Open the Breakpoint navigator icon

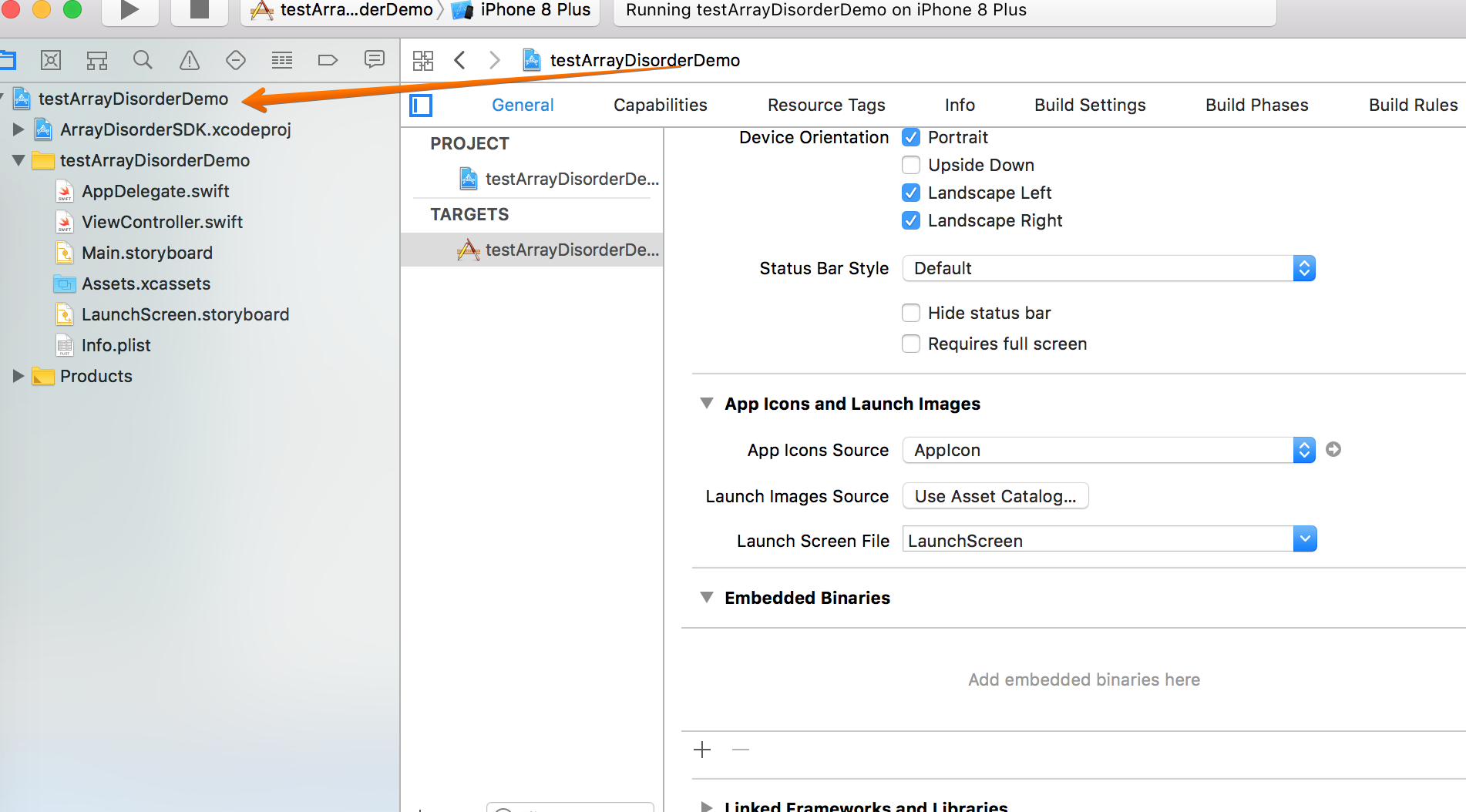click(x=328, y=60)
